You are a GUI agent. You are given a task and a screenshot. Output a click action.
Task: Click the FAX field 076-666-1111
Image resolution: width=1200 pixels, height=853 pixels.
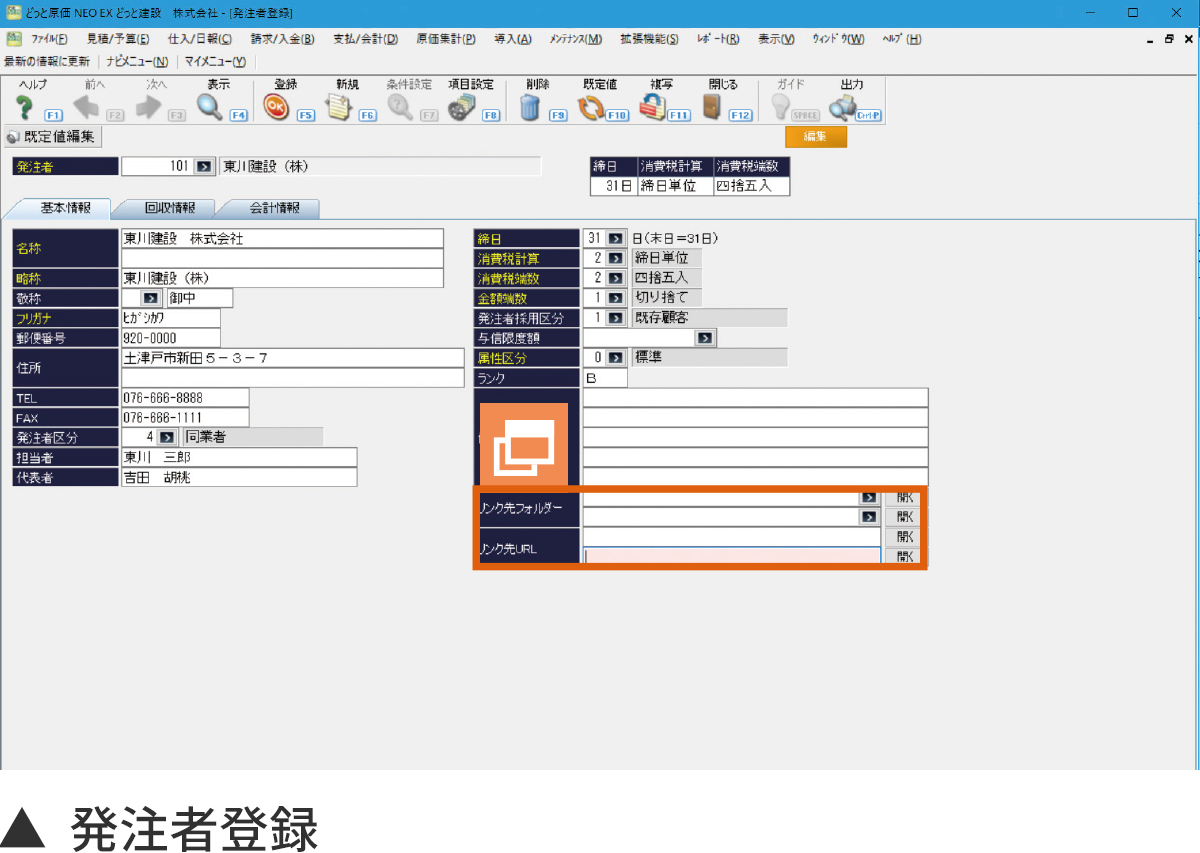pos(185,417)
